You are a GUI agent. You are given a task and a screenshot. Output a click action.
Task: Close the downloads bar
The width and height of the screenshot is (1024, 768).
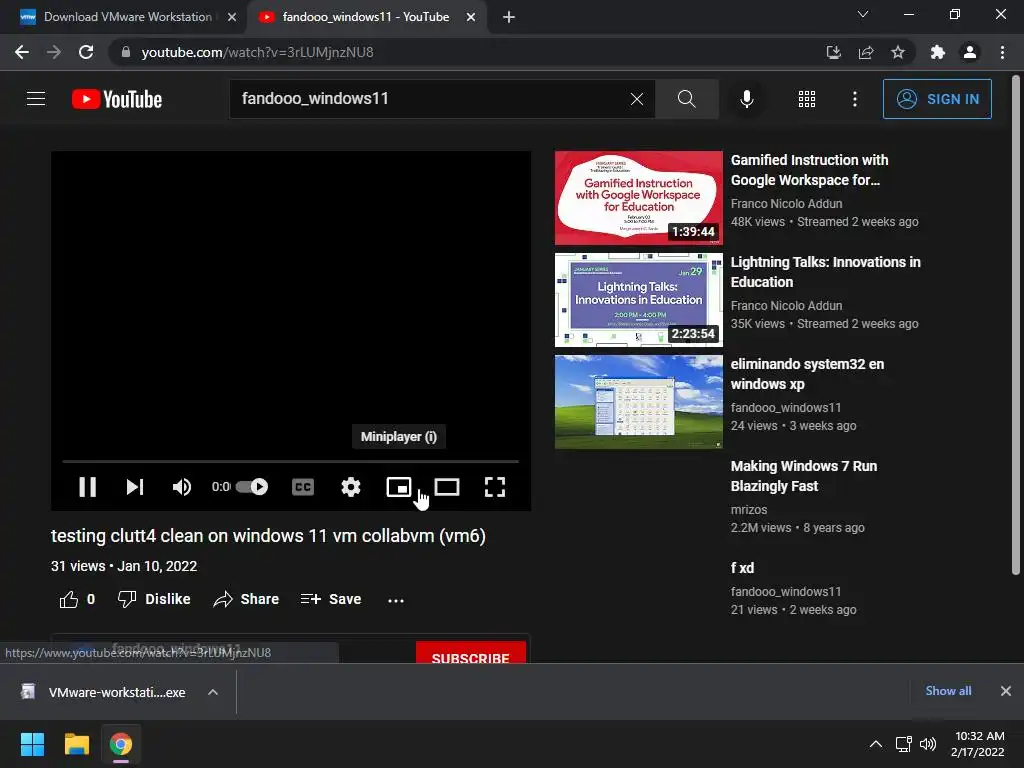click(1006, 691)
